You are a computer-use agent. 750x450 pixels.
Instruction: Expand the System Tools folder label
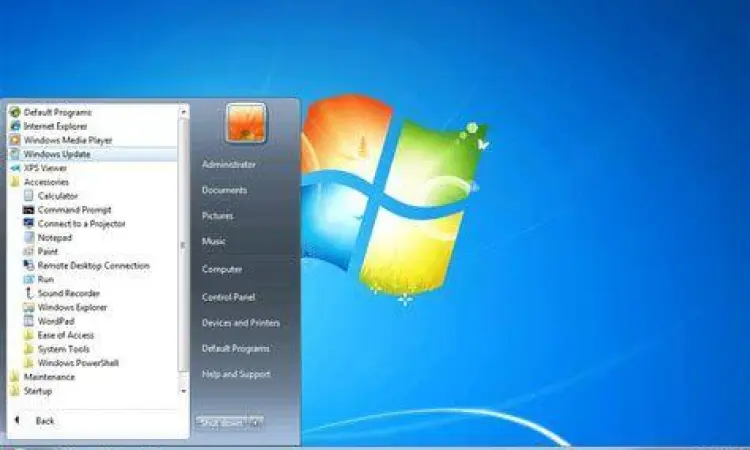pyautogui.click(x=64, y=349)
